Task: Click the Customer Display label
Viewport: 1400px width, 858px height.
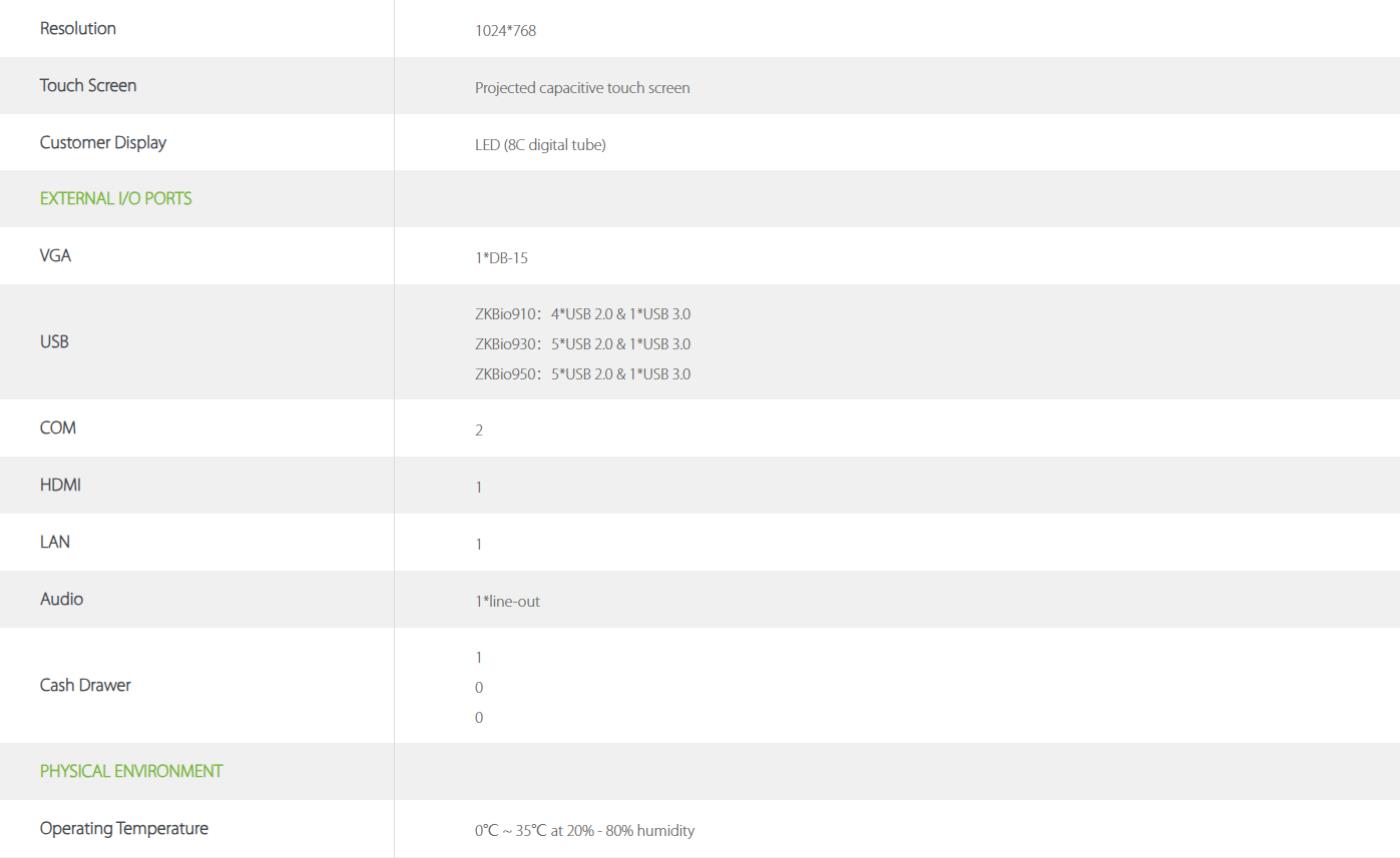Action: pos(103,142)
